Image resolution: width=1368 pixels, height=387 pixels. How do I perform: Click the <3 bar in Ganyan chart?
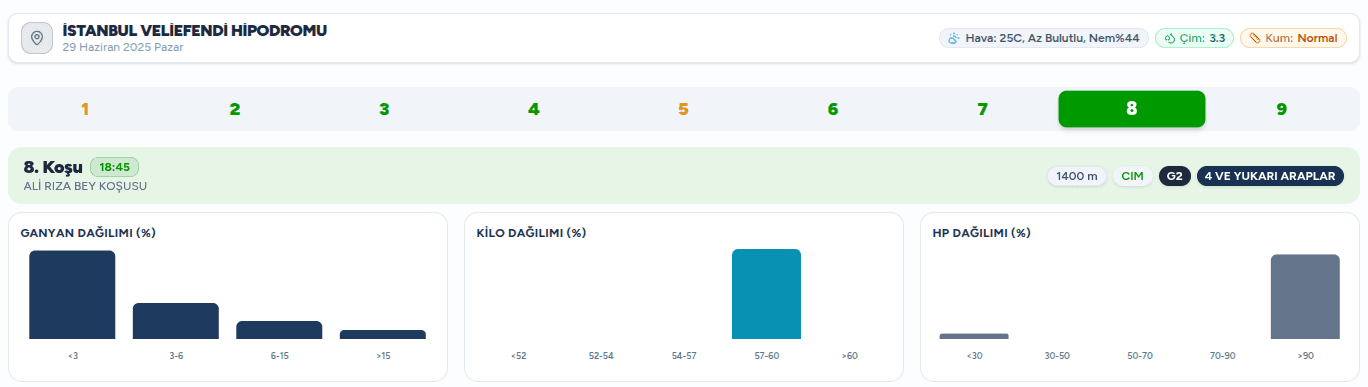pos(72,295)
